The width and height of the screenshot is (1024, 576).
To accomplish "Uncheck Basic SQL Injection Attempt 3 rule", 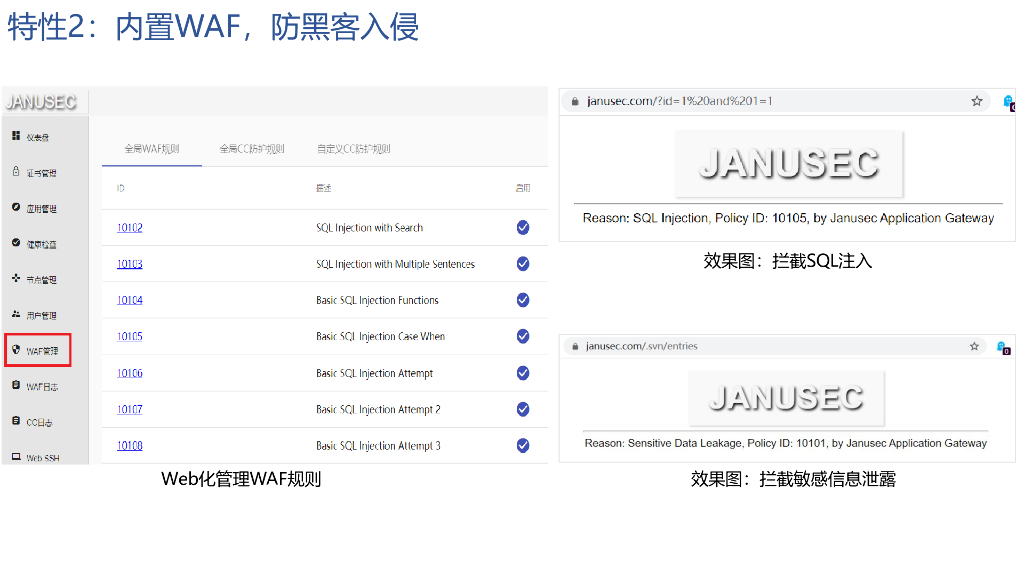I will (523, 445).
